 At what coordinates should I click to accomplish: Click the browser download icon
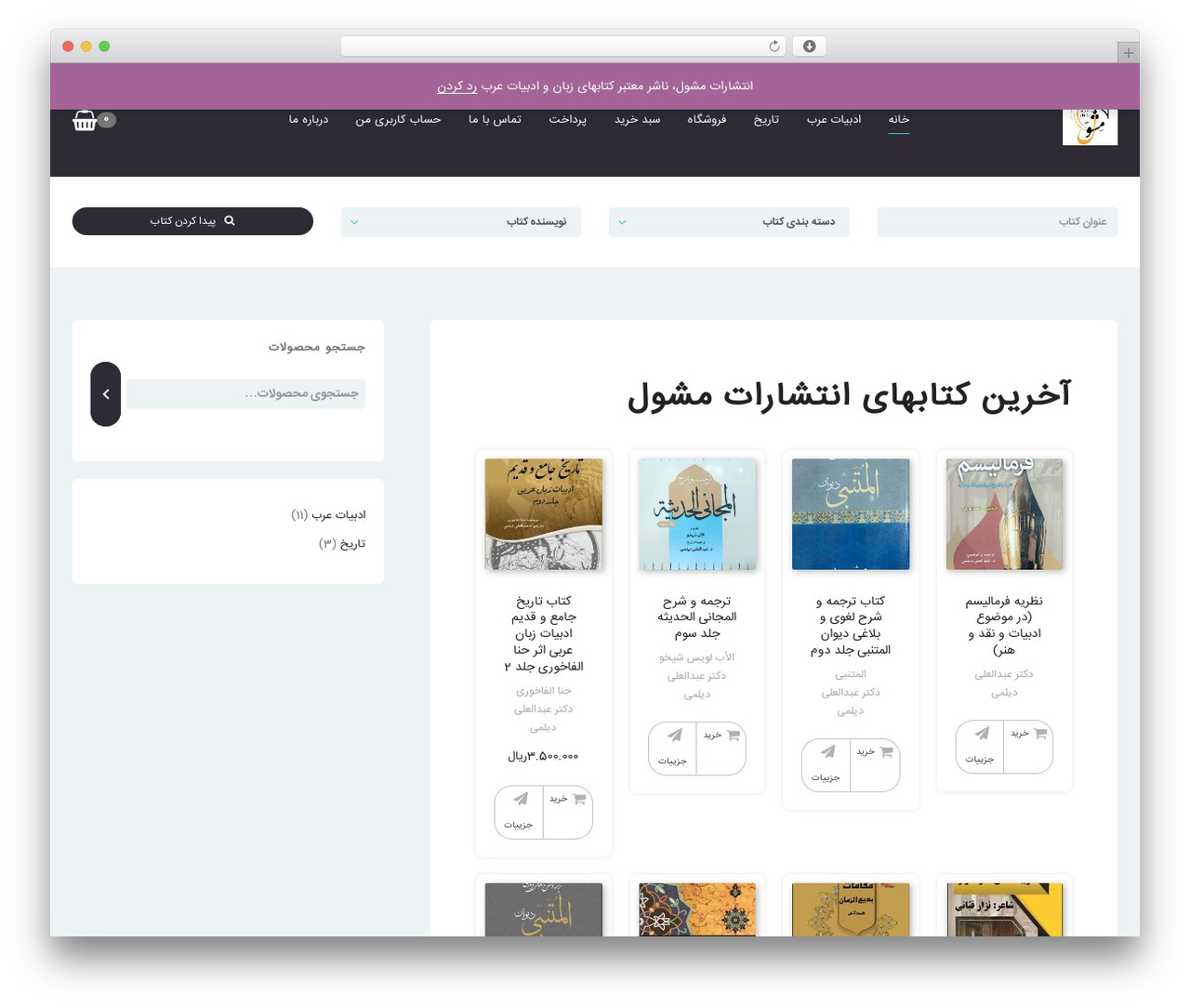[809, 46]
